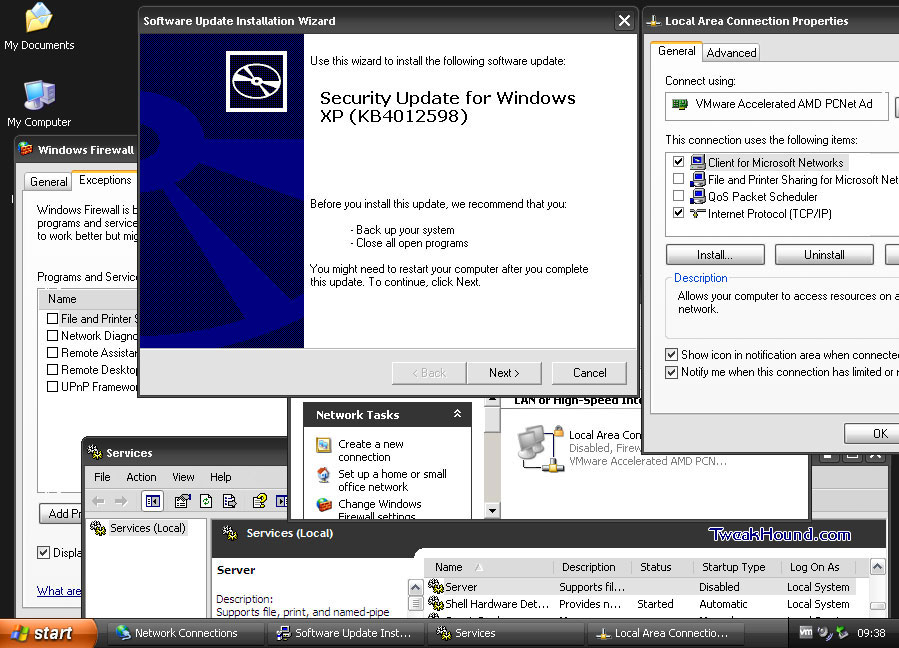Click the network connection tray icon
899x648 pixels.
click(x=842, y=633)
